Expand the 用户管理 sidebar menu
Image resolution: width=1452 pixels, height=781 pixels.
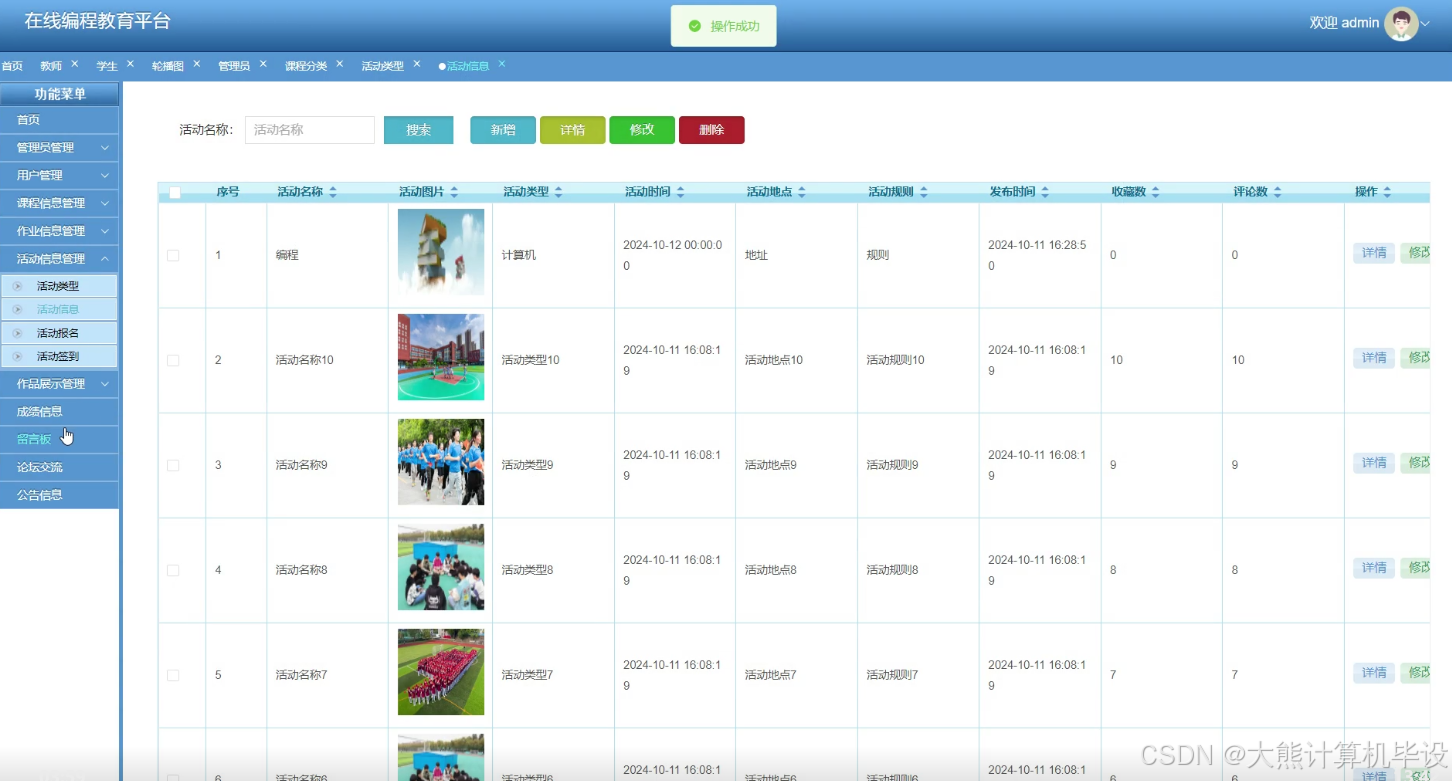[59, 175]
